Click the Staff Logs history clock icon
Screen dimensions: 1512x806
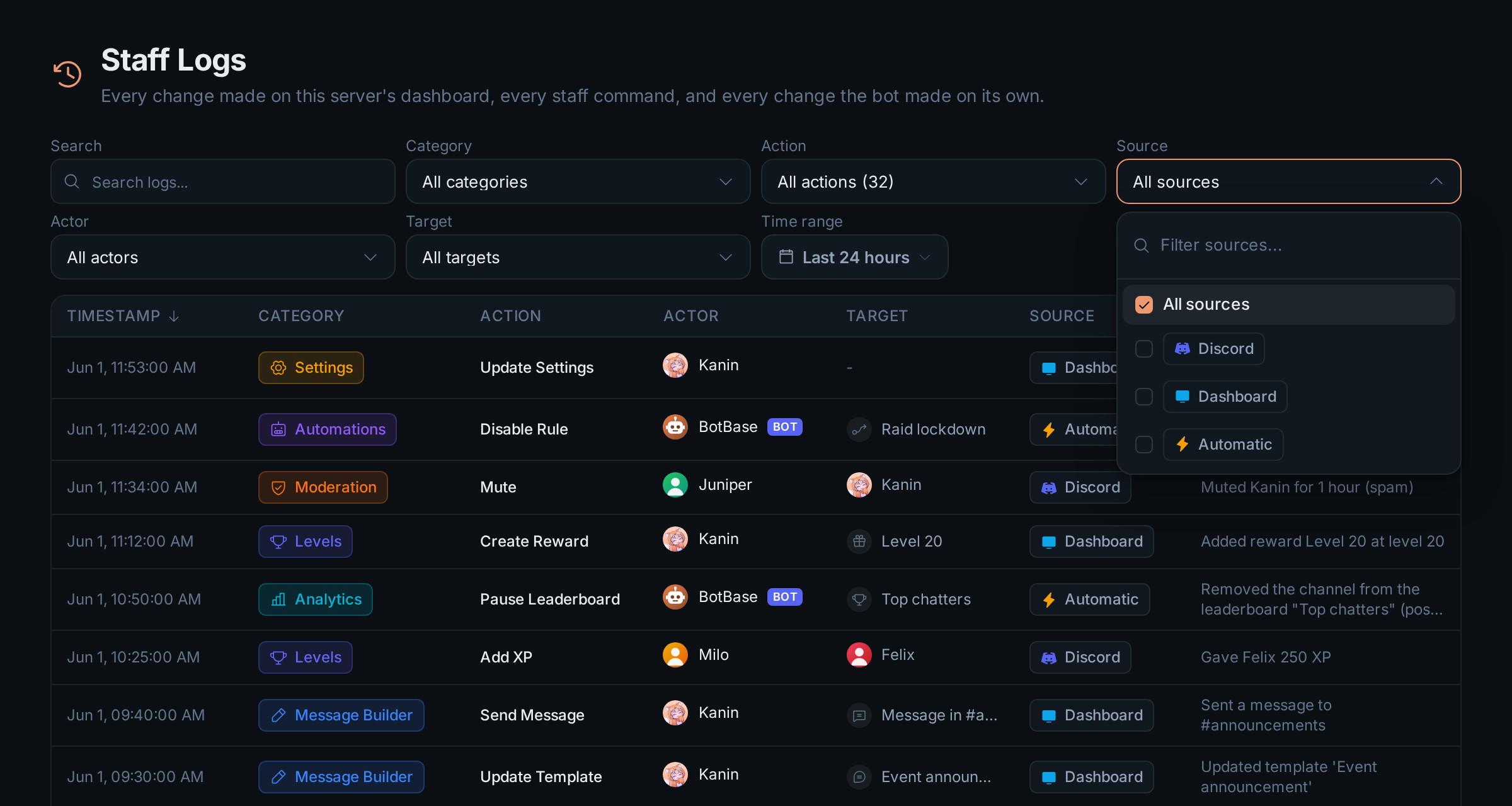tap(67, 74)
